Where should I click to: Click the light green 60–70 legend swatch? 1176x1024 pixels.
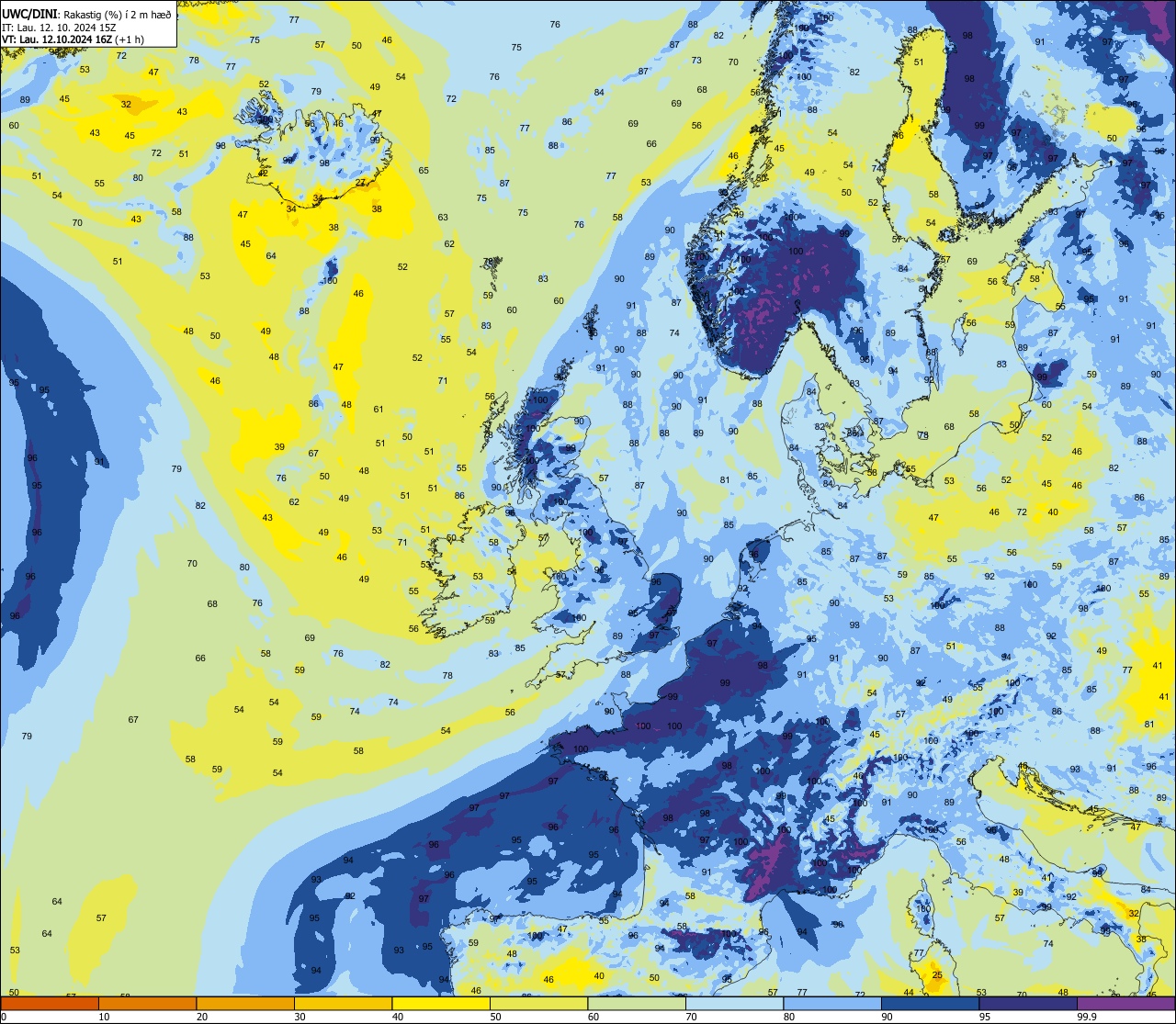coord(637,1003)
